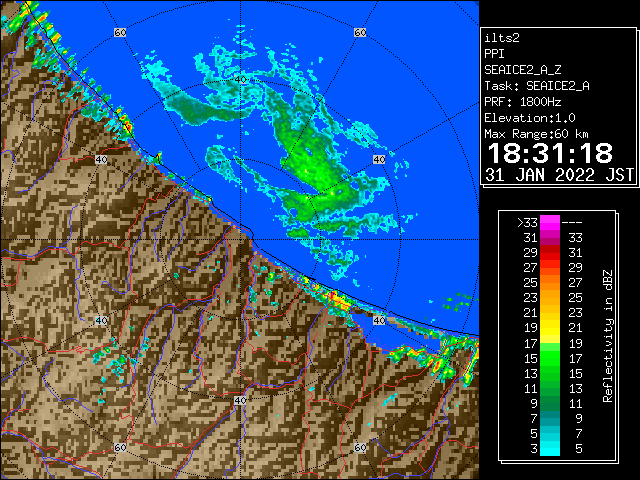Pick the red 29–31 dBZ swatch
640x480 pixels.
coord(550,253)
